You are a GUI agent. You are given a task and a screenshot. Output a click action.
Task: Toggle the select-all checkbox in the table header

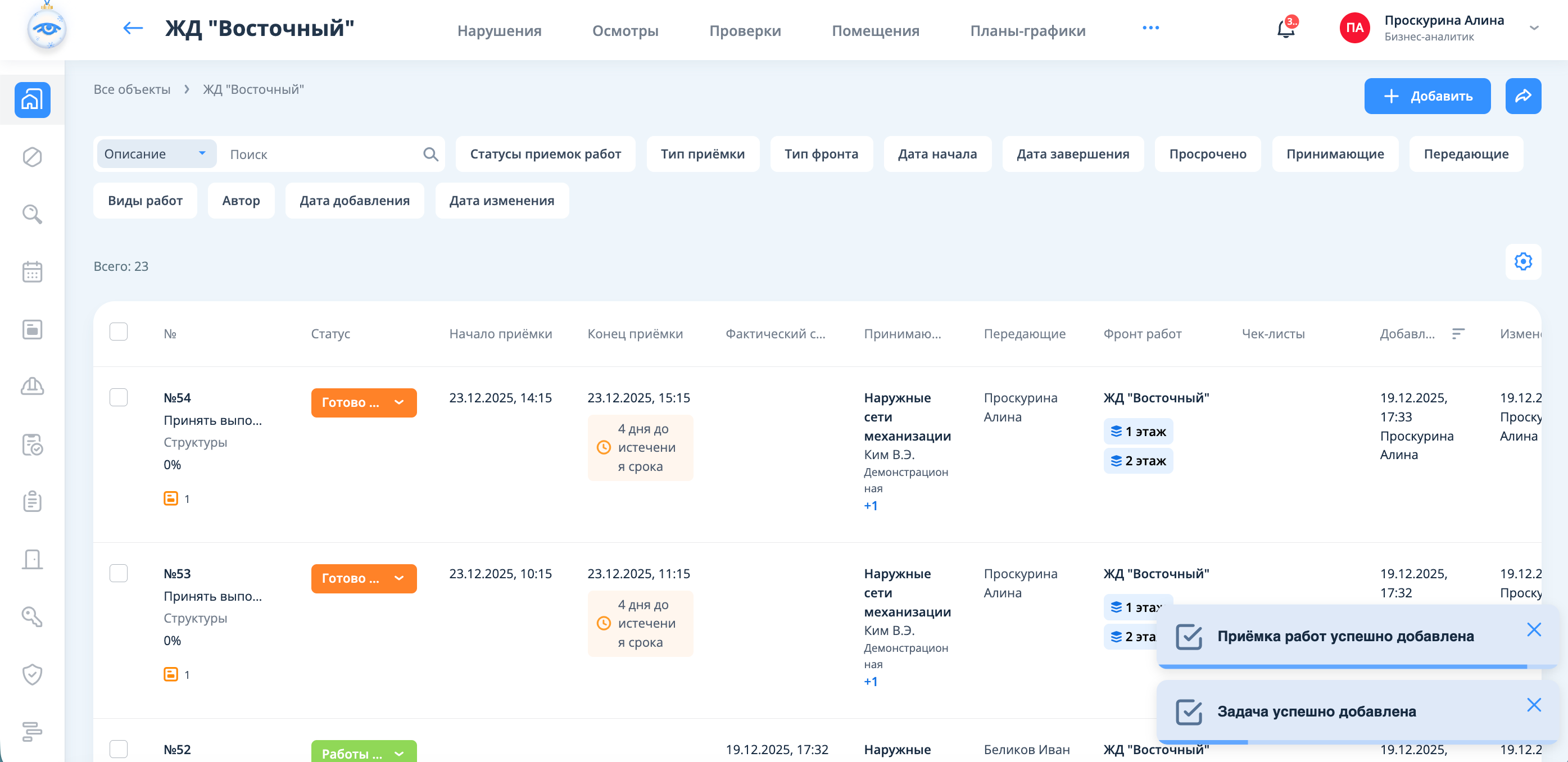click(119, 332)
